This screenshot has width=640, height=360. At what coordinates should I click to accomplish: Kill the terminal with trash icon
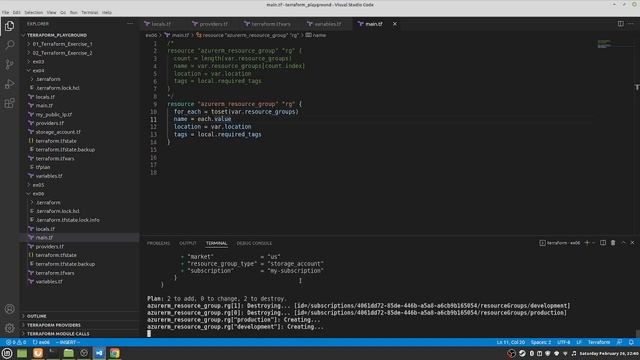(613, 243)
